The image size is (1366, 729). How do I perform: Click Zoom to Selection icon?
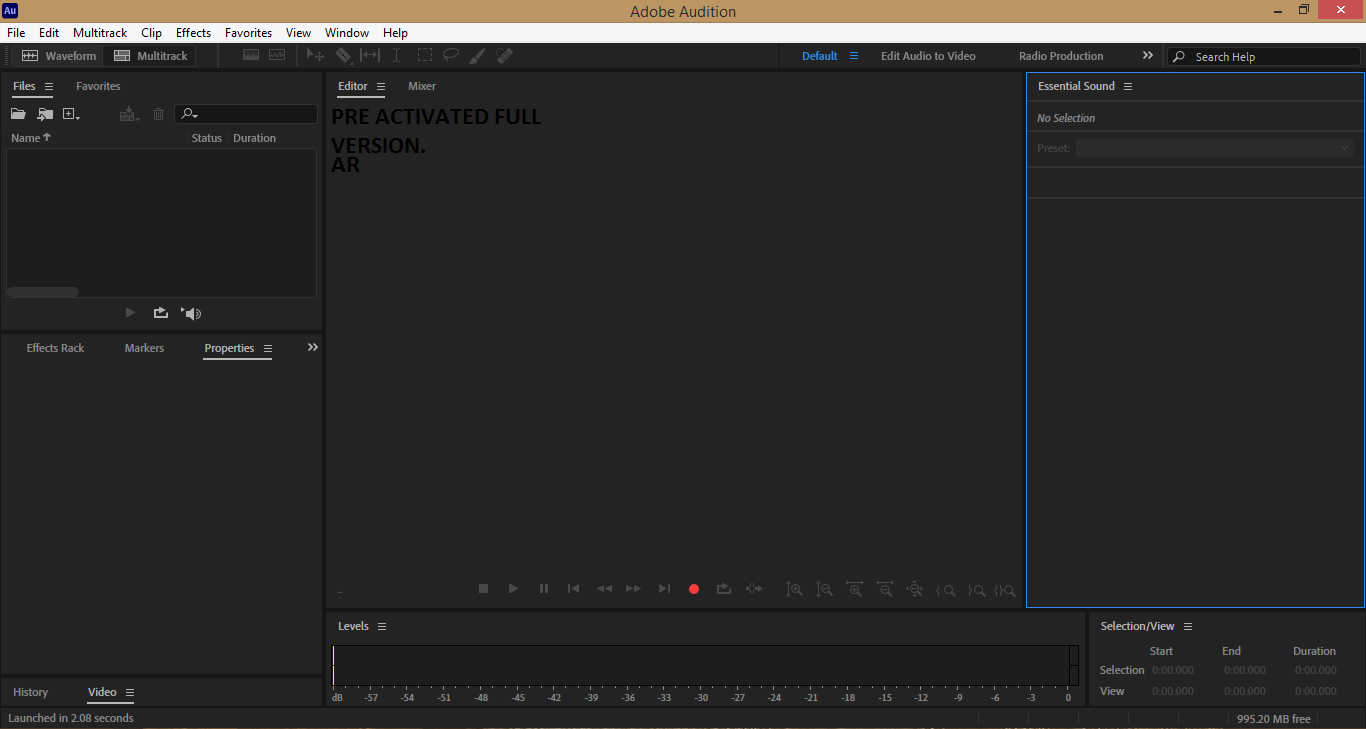tap(1005, 590)
